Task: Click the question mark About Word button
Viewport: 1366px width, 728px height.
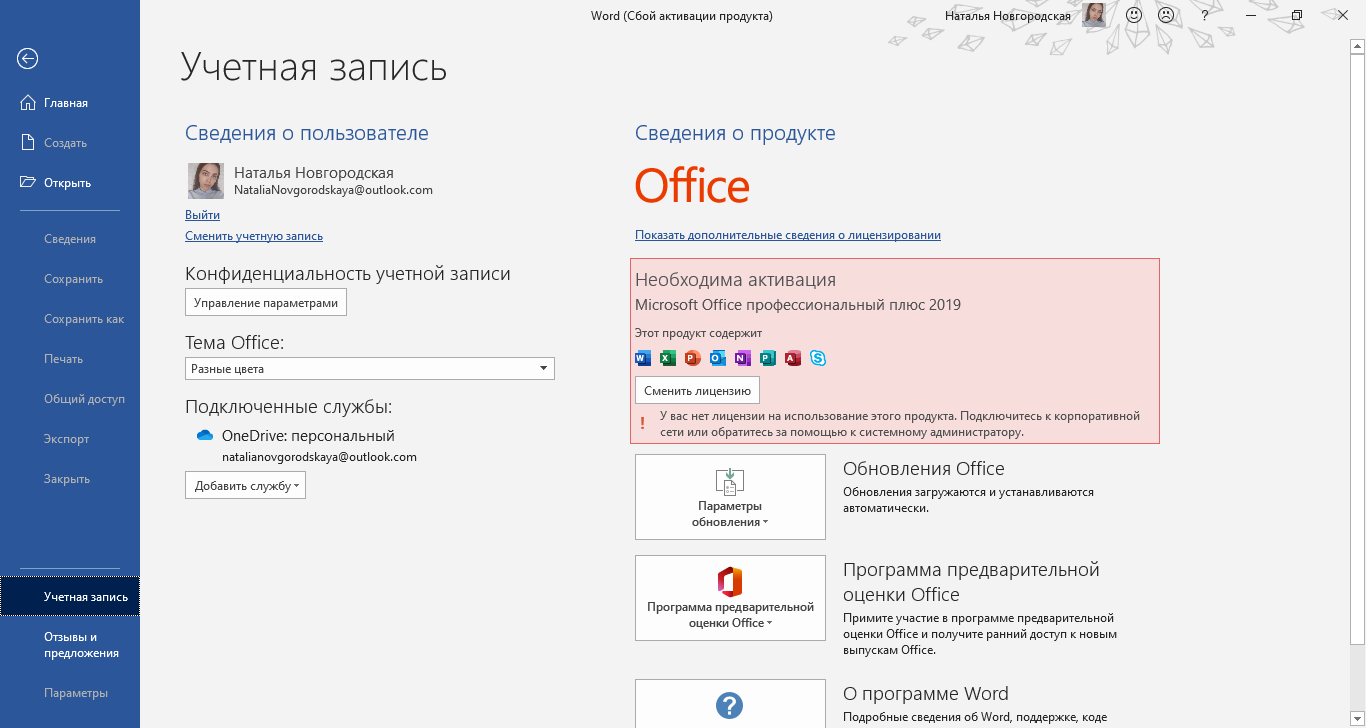Action: tap(730, 703)
